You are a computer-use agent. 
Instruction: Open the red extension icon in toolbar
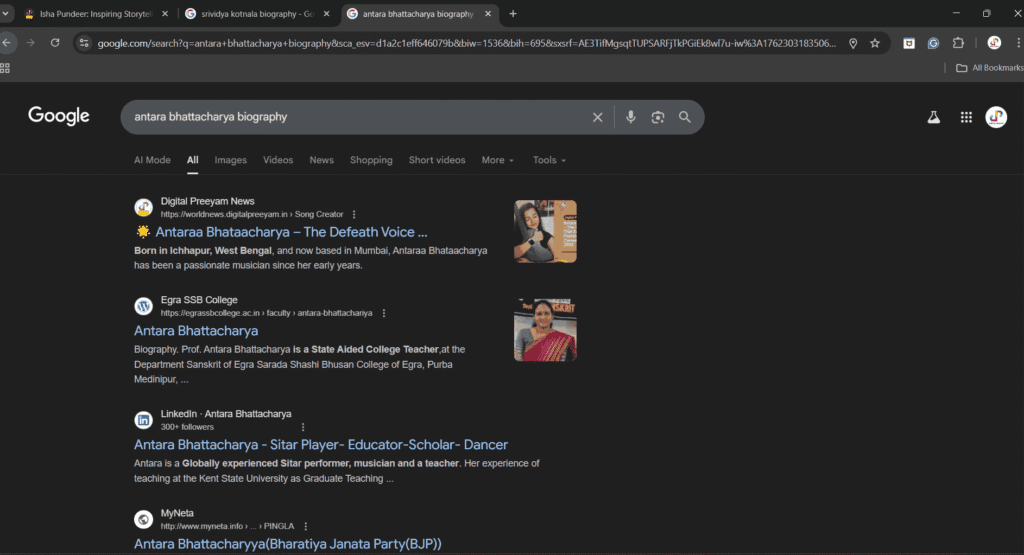909,43
